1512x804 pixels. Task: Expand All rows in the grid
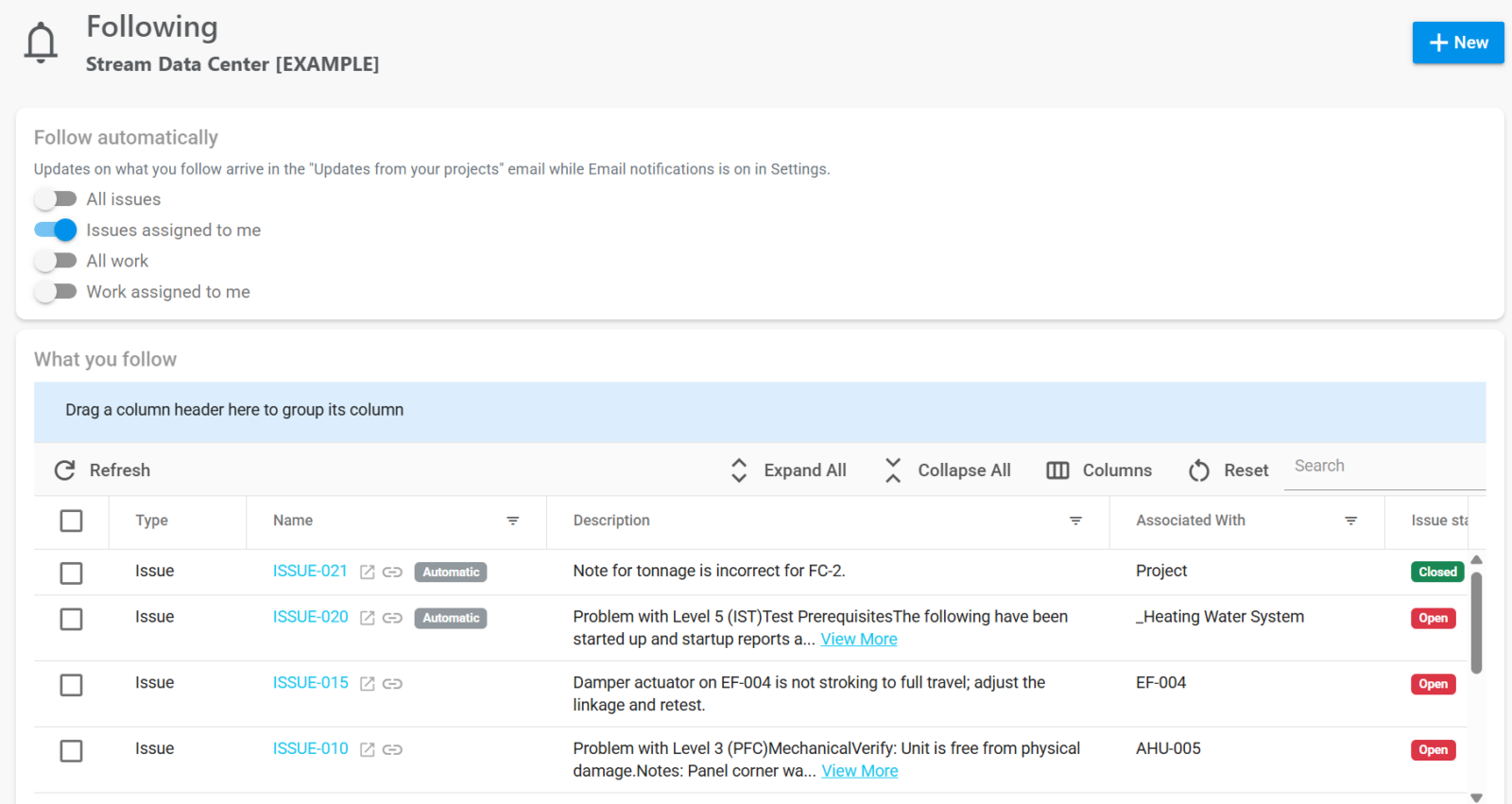click(x=788, y=470)
